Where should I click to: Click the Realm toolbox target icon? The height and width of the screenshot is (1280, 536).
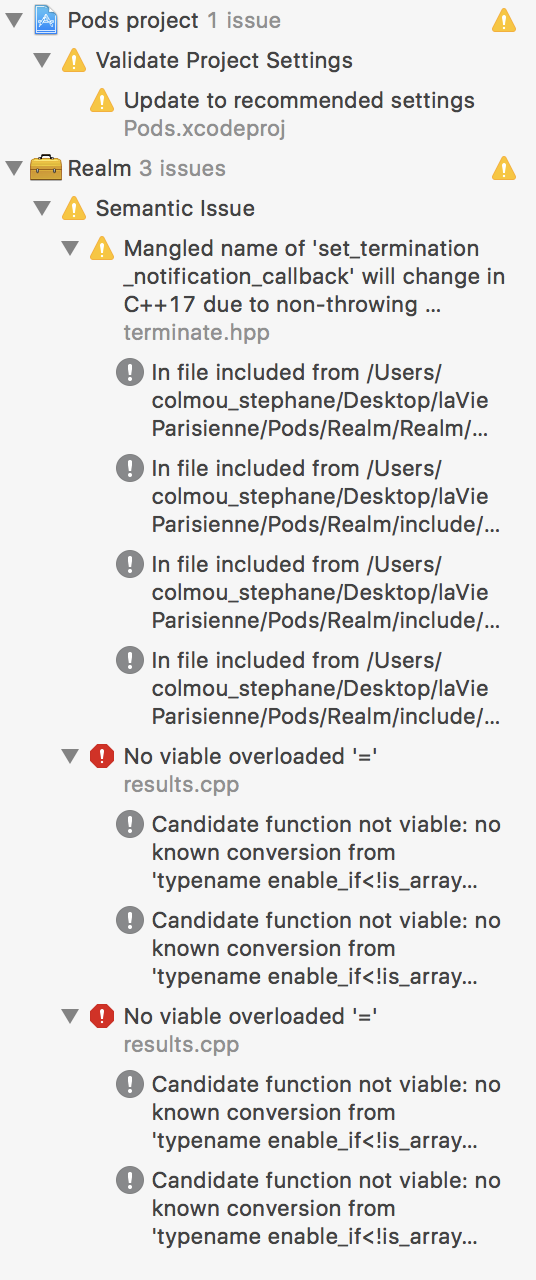point(46,168)
